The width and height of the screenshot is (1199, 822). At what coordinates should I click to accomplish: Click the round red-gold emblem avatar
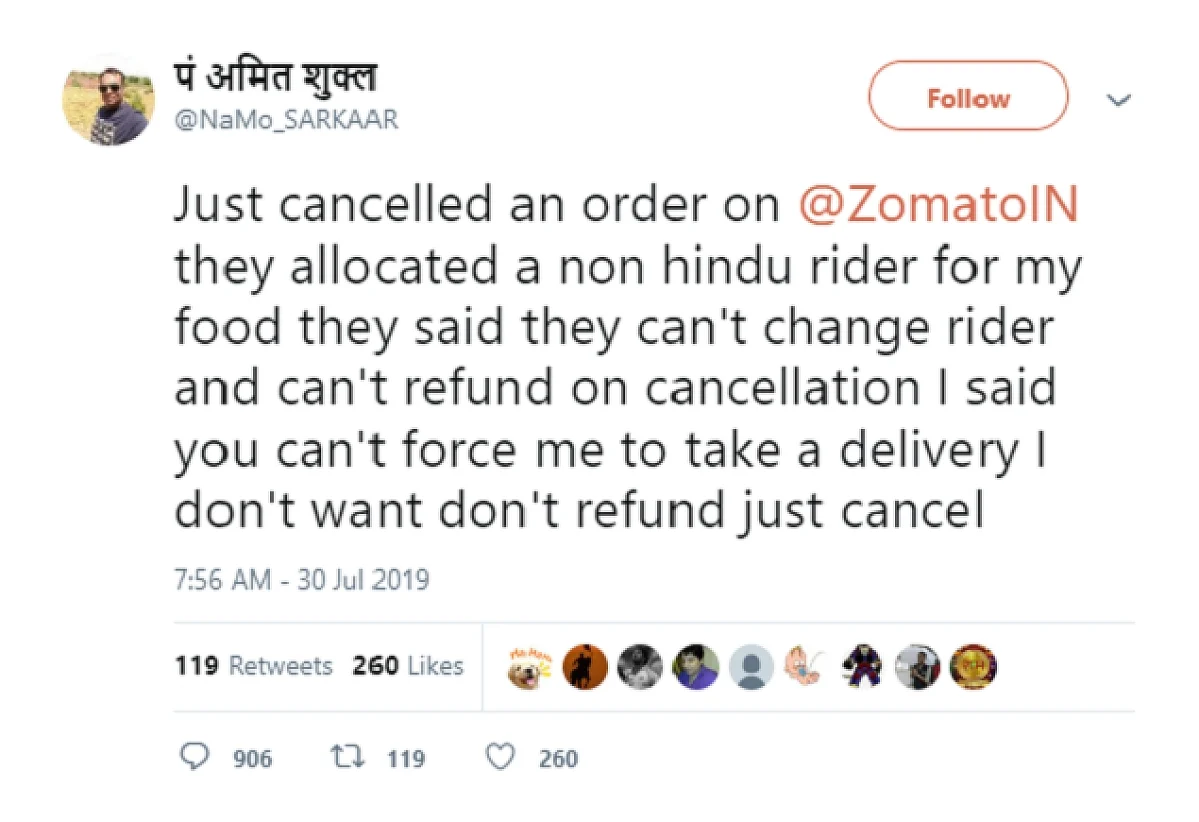973,667
